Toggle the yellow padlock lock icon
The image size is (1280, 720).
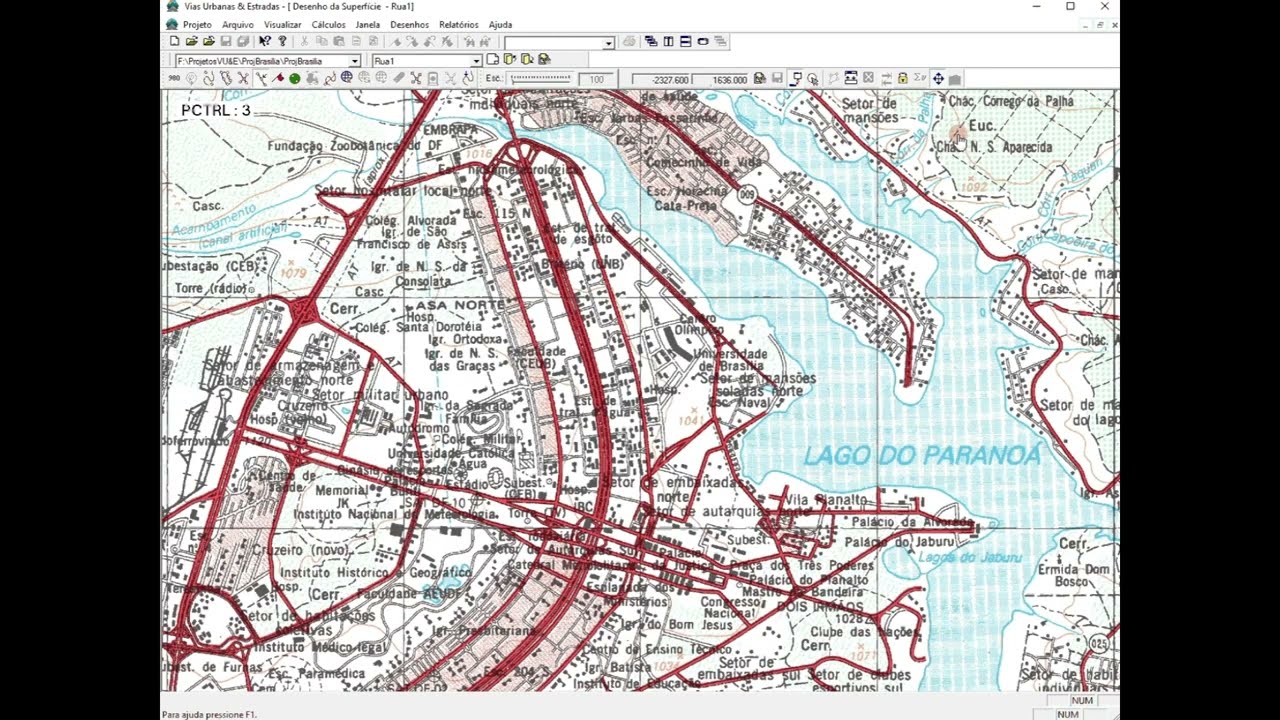pos(902,78)
